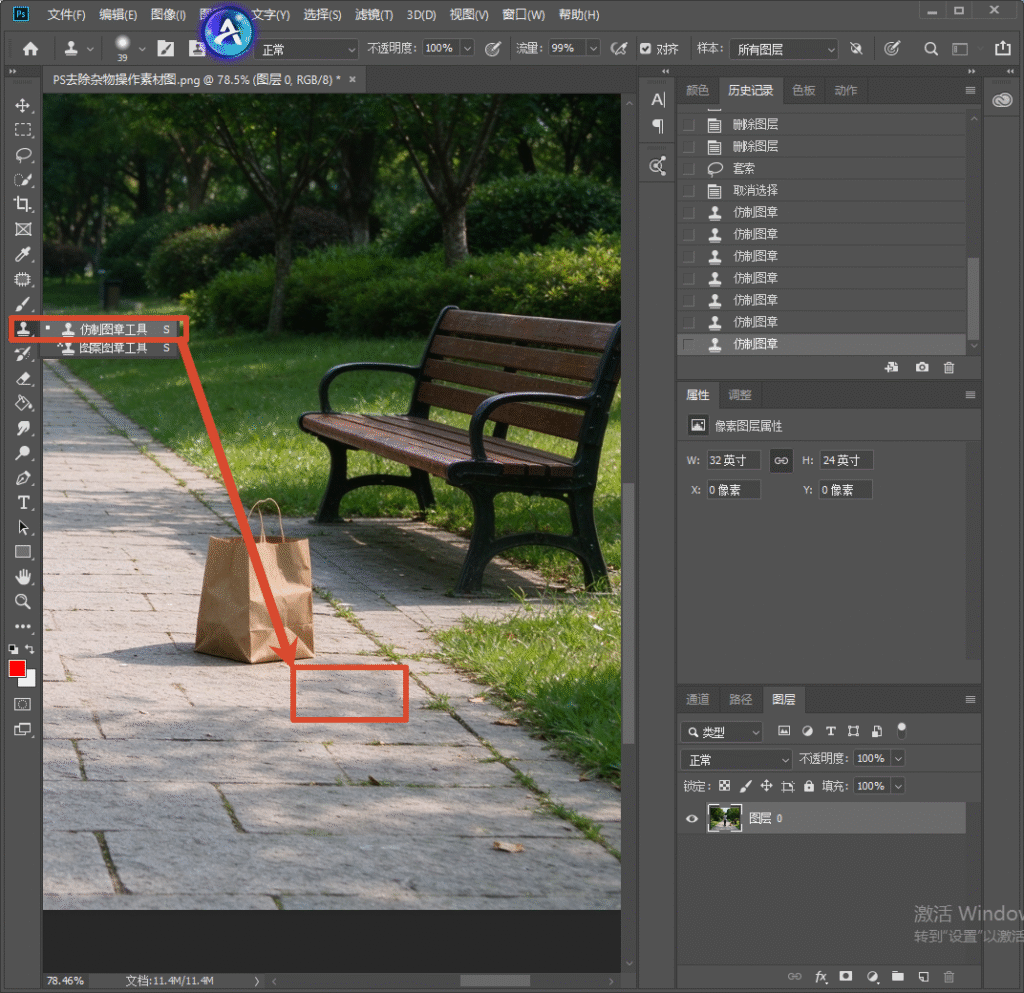The height and width of the screenshot is (993, 1024).
Task: Toggle lock transparent pixels
Action: click(x=724, y=786)
